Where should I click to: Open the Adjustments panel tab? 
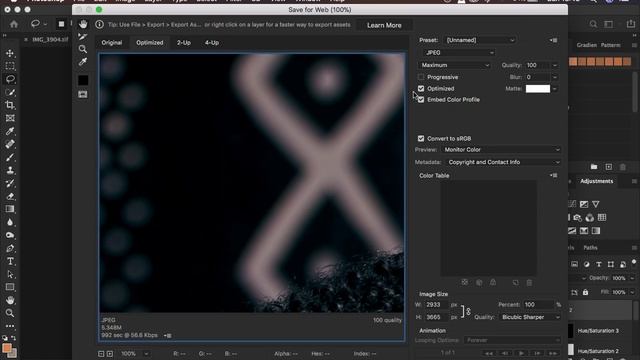tap(596, 181)
